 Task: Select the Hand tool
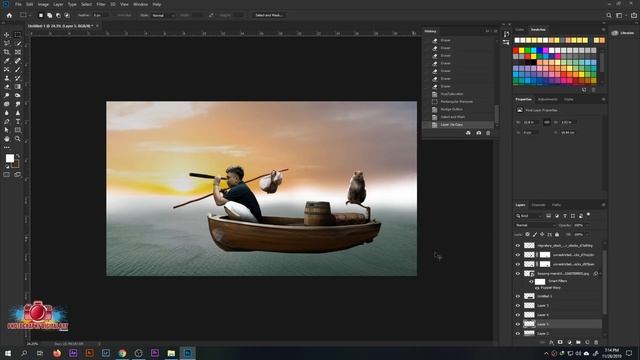point(7,139)
